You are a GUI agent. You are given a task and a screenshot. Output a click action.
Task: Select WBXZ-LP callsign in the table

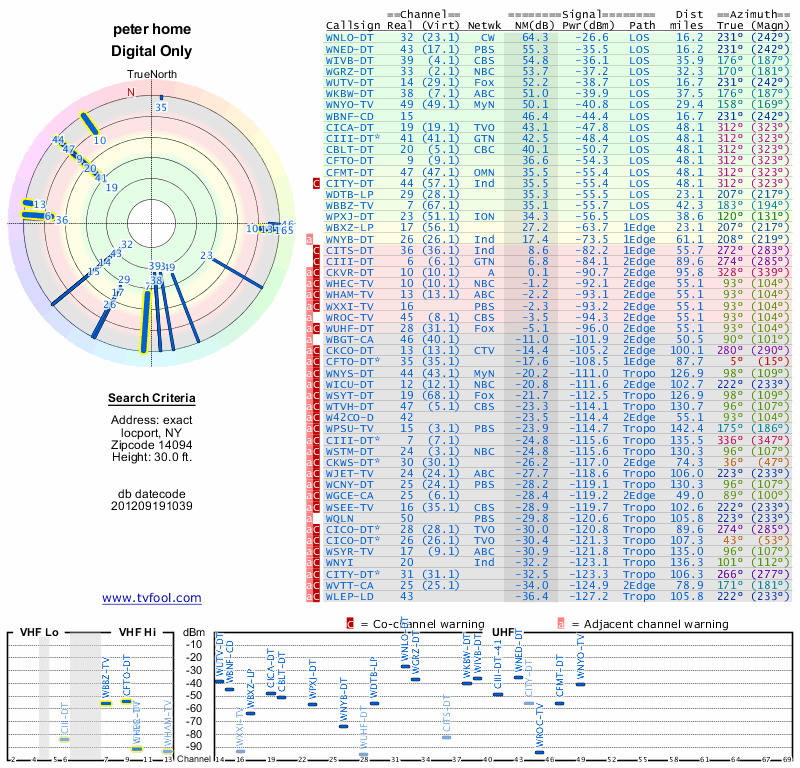[349, 228]
